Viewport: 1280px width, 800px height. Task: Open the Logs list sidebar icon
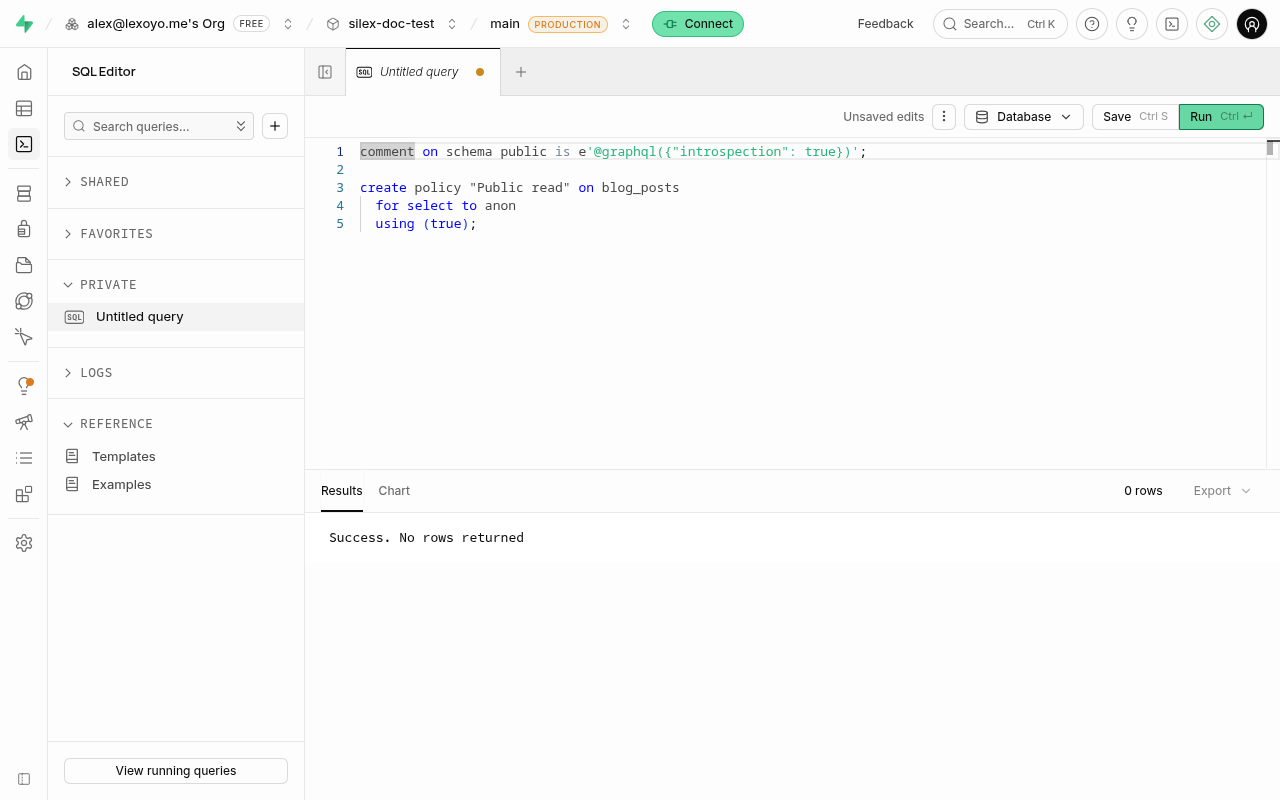point(24,458)
